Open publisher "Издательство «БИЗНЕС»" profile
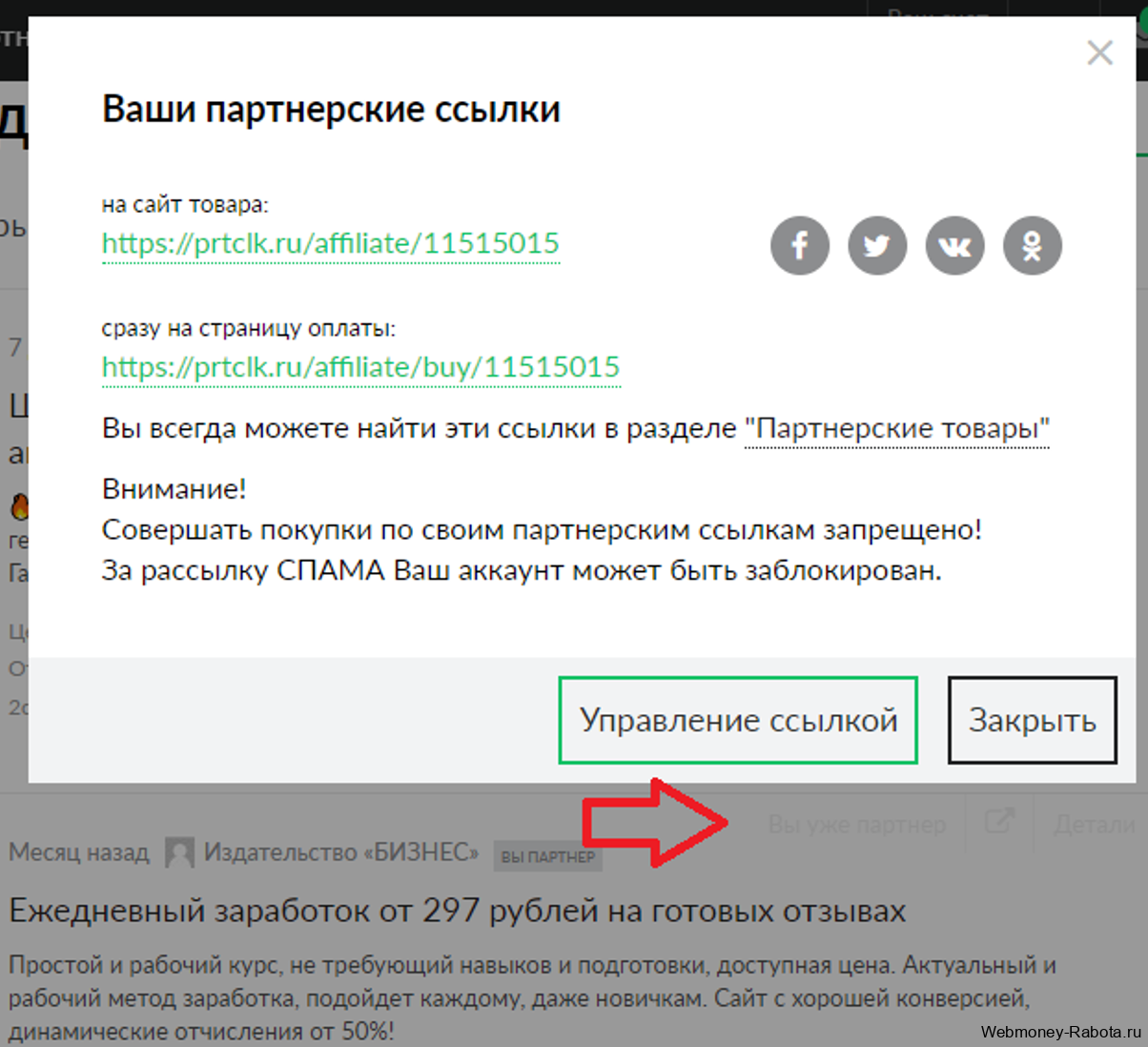Image resolution: width=1148 pixels, height=1047 pixels. (341, 852)
